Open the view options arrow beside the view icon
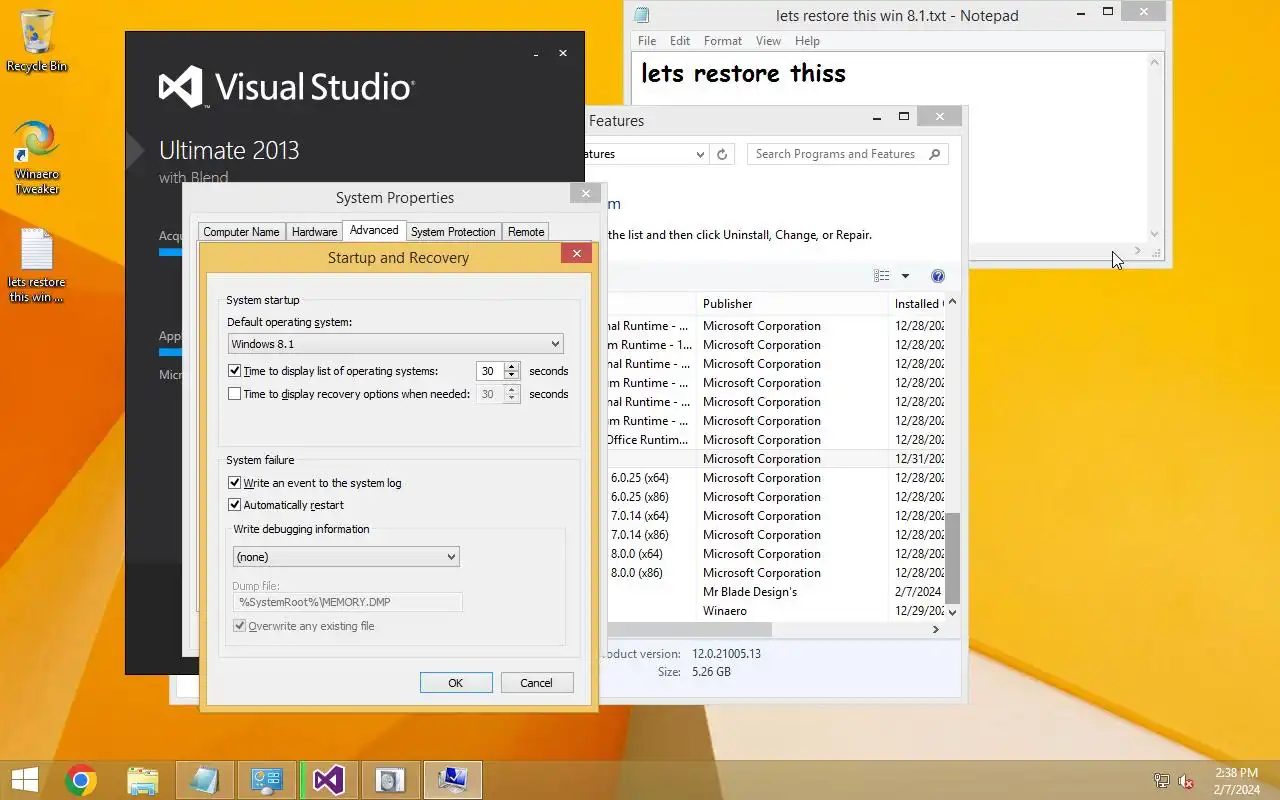The height and width of the screenshot is (800, 1280). (905, 276)
